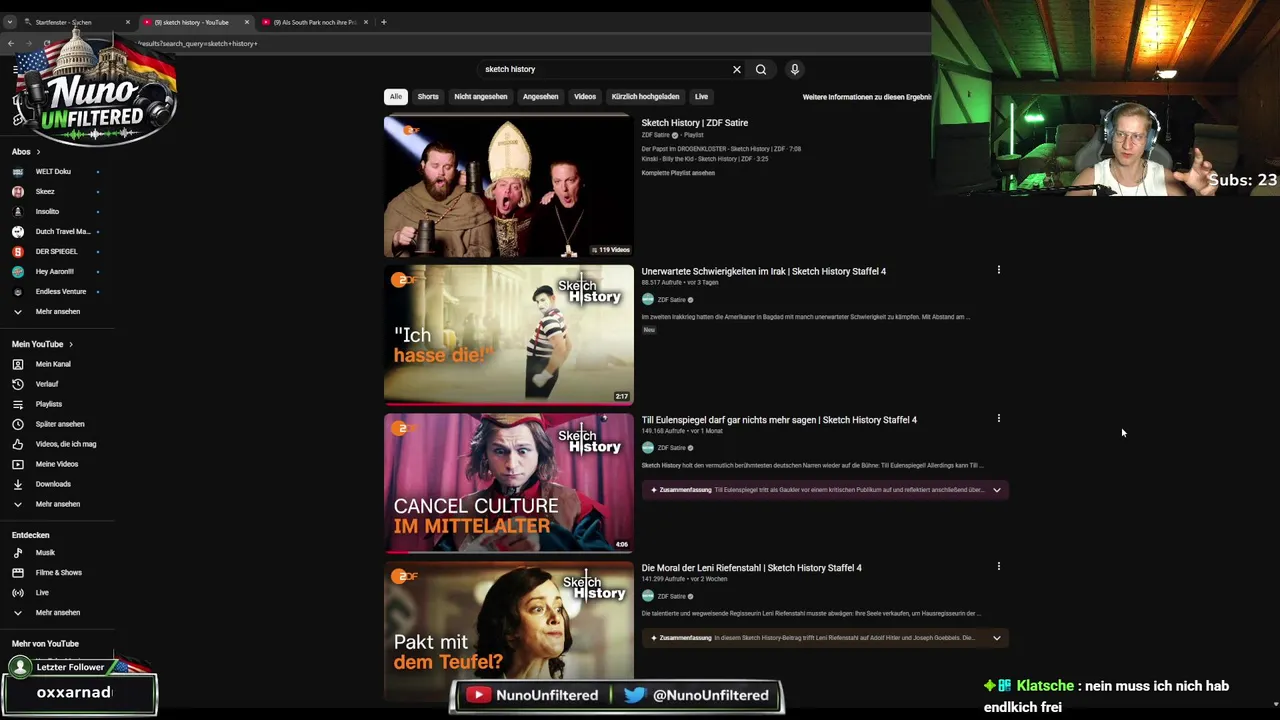The height and width of the screenshot is (720, 1280).
Task: Open the 'Pakt mit dem Teufel?' thumbnail
Action: coord(508,630)
